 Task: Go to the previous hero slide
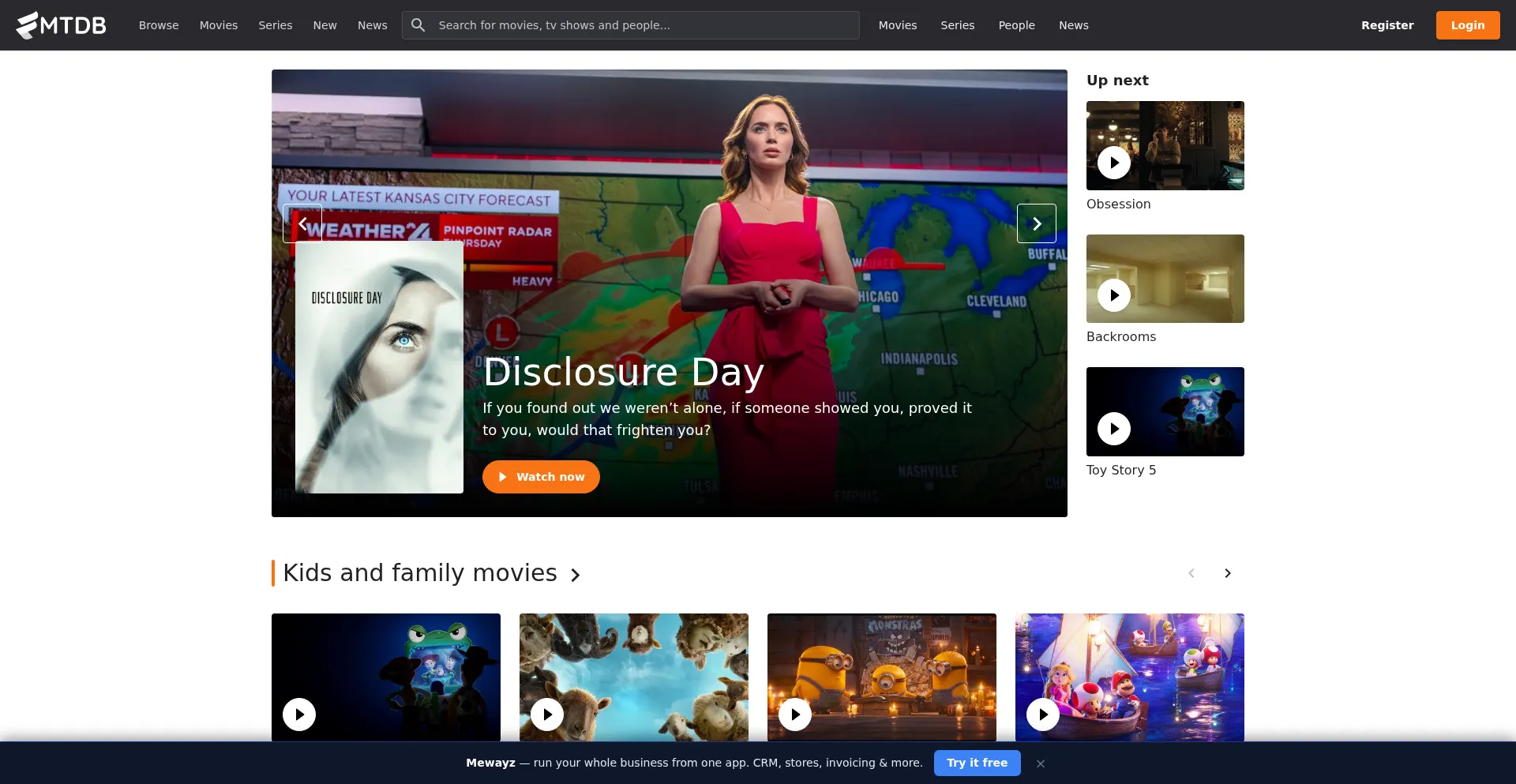tap(302, 223)
